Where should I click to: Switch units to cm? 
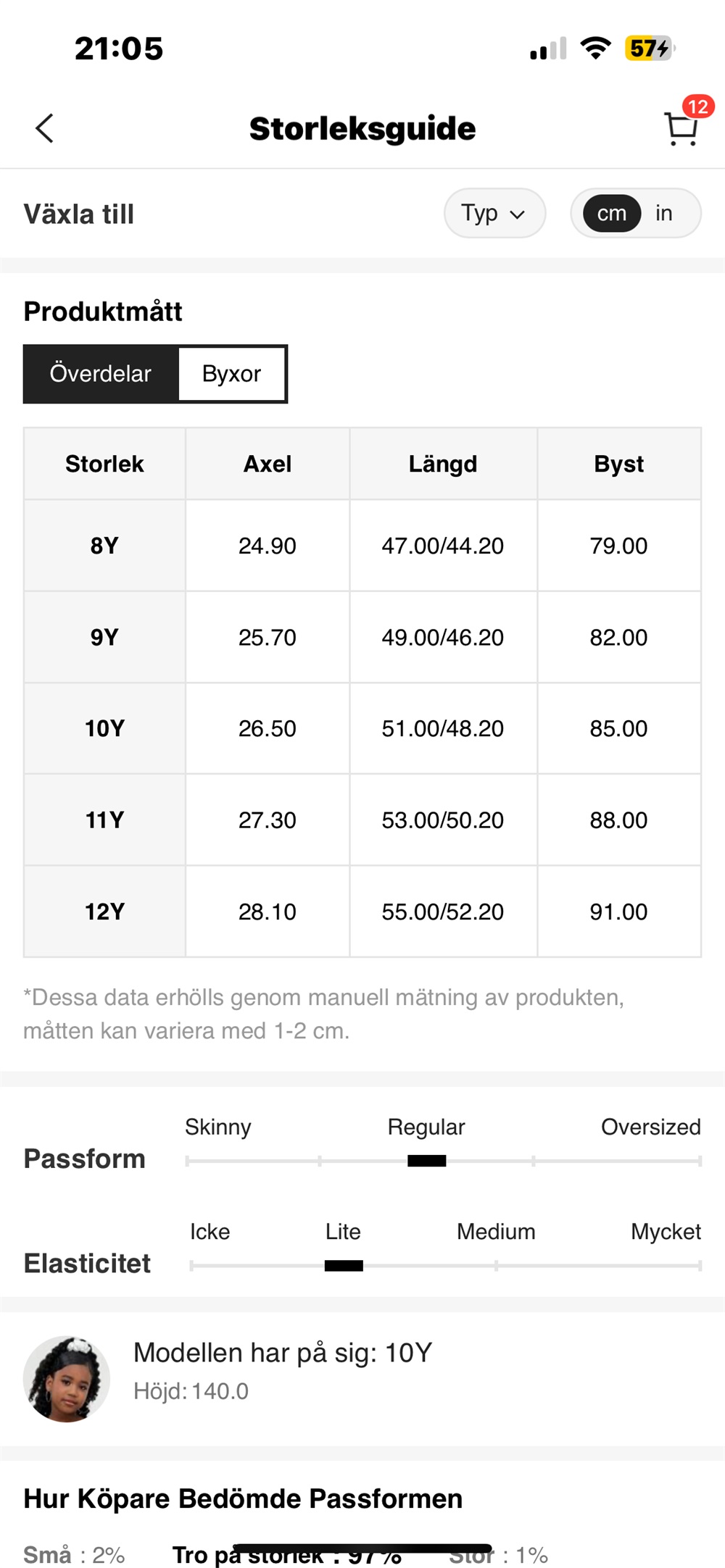pos(611,213)
